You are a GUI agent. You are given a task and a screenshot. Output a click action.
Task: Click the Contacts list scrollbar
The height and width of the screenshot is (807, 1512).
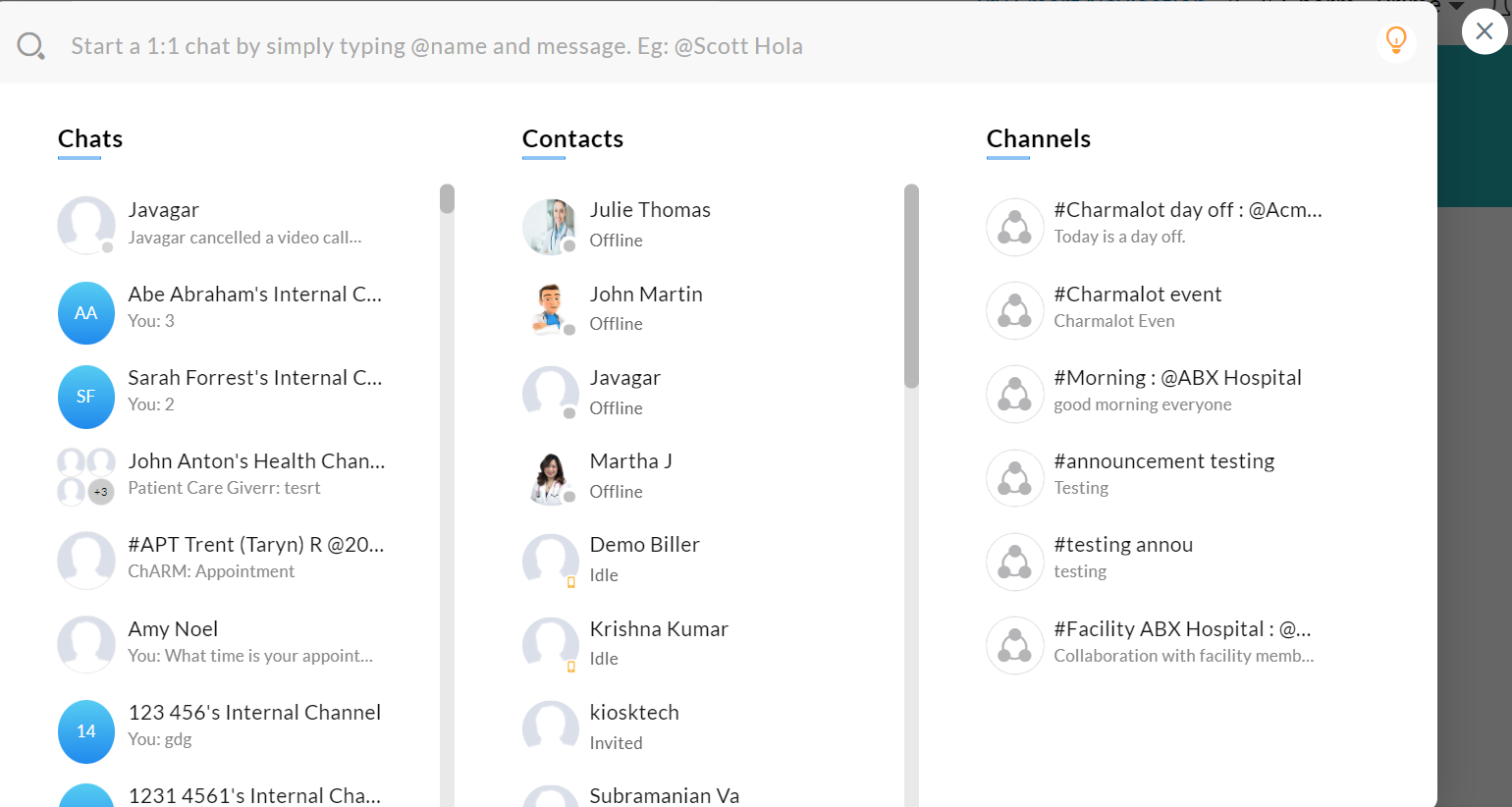pyautogui.click(x=911, y=285)
